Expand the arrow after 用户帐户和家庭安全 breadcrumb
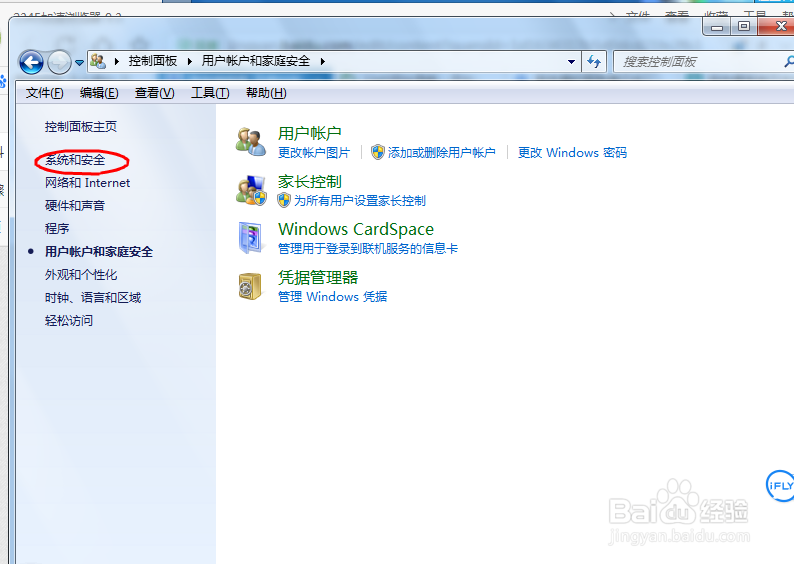 coord(322,61)
